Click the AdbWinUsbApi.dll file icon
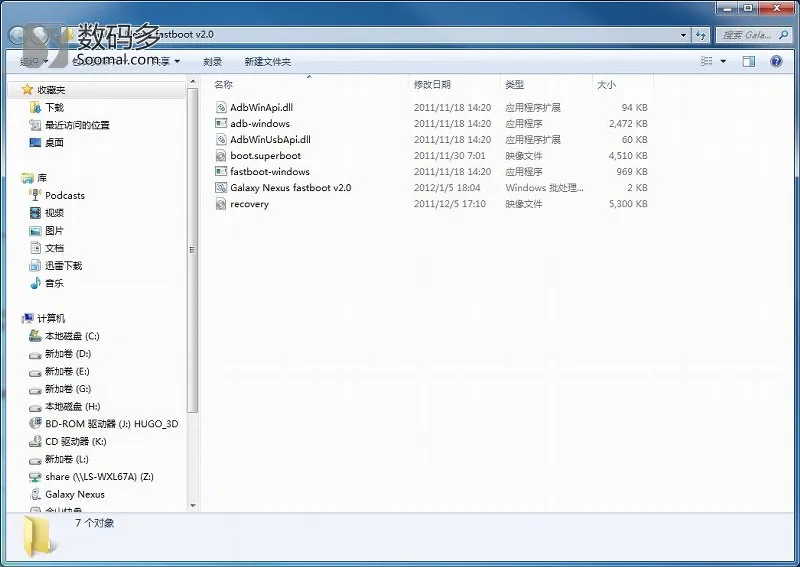 coord(221,139)
